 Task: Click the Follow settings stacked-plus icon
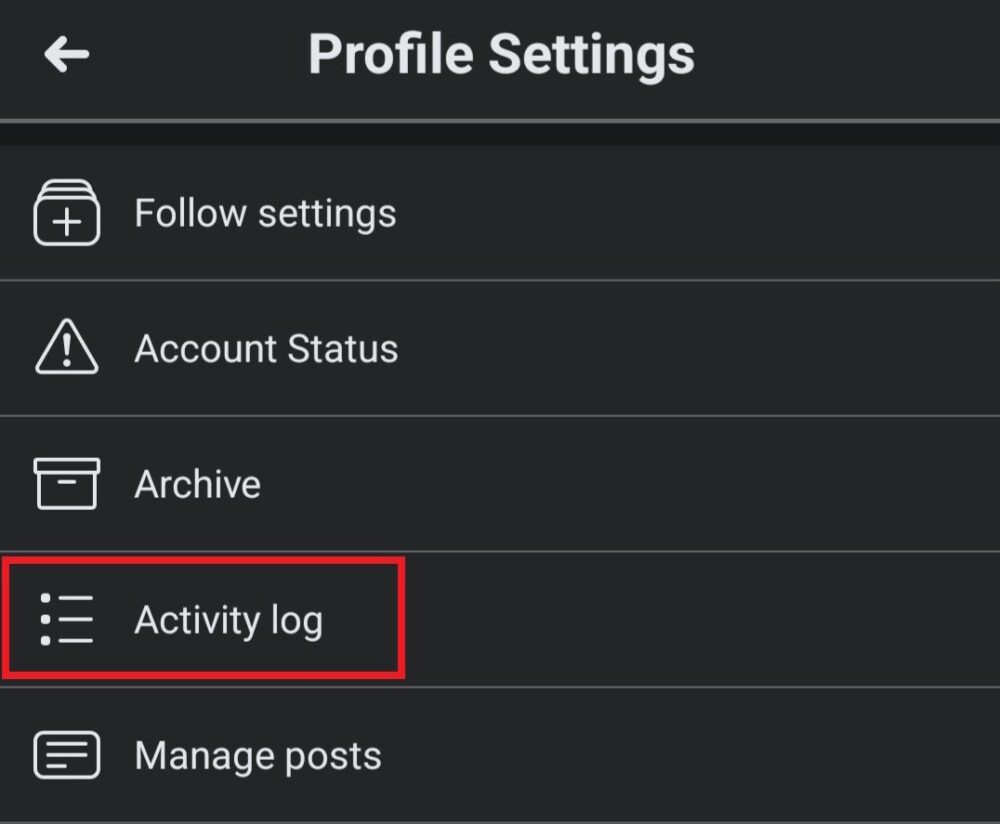pos(66,213)
